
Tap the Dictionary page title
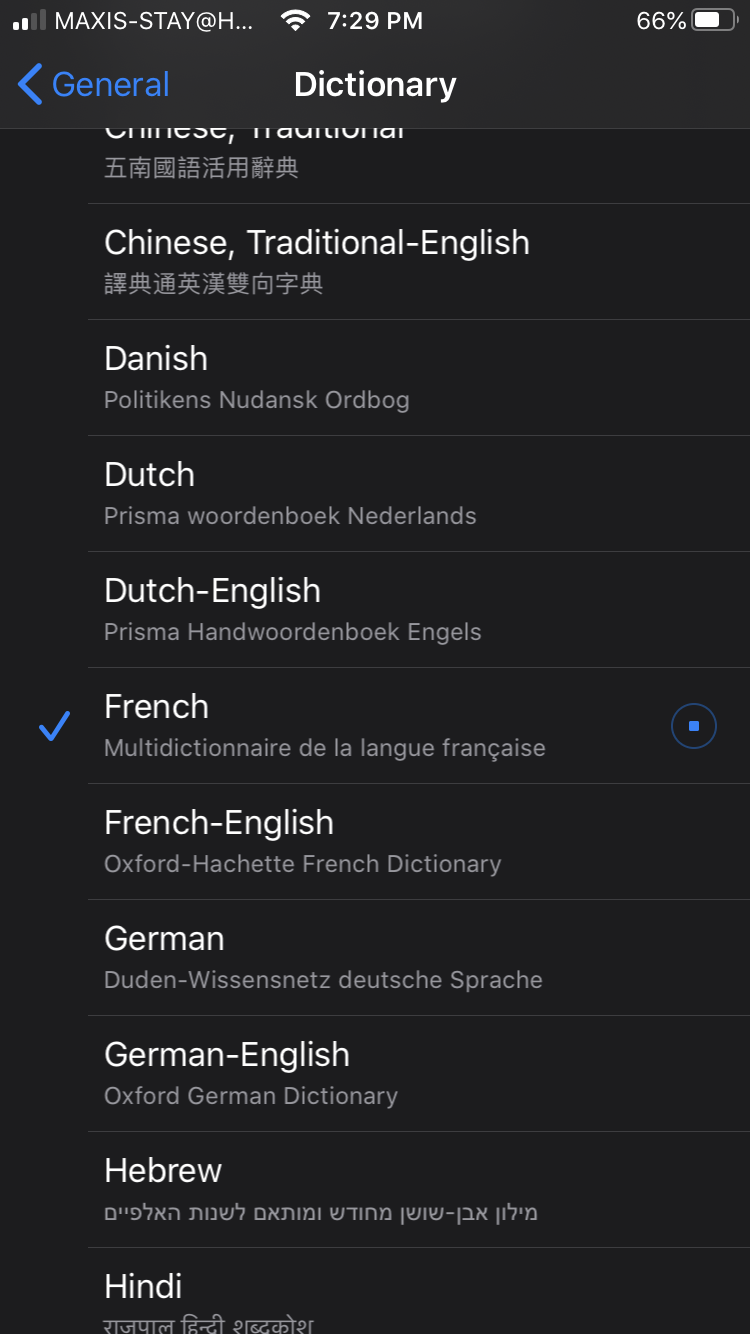[x=375, y=85]
